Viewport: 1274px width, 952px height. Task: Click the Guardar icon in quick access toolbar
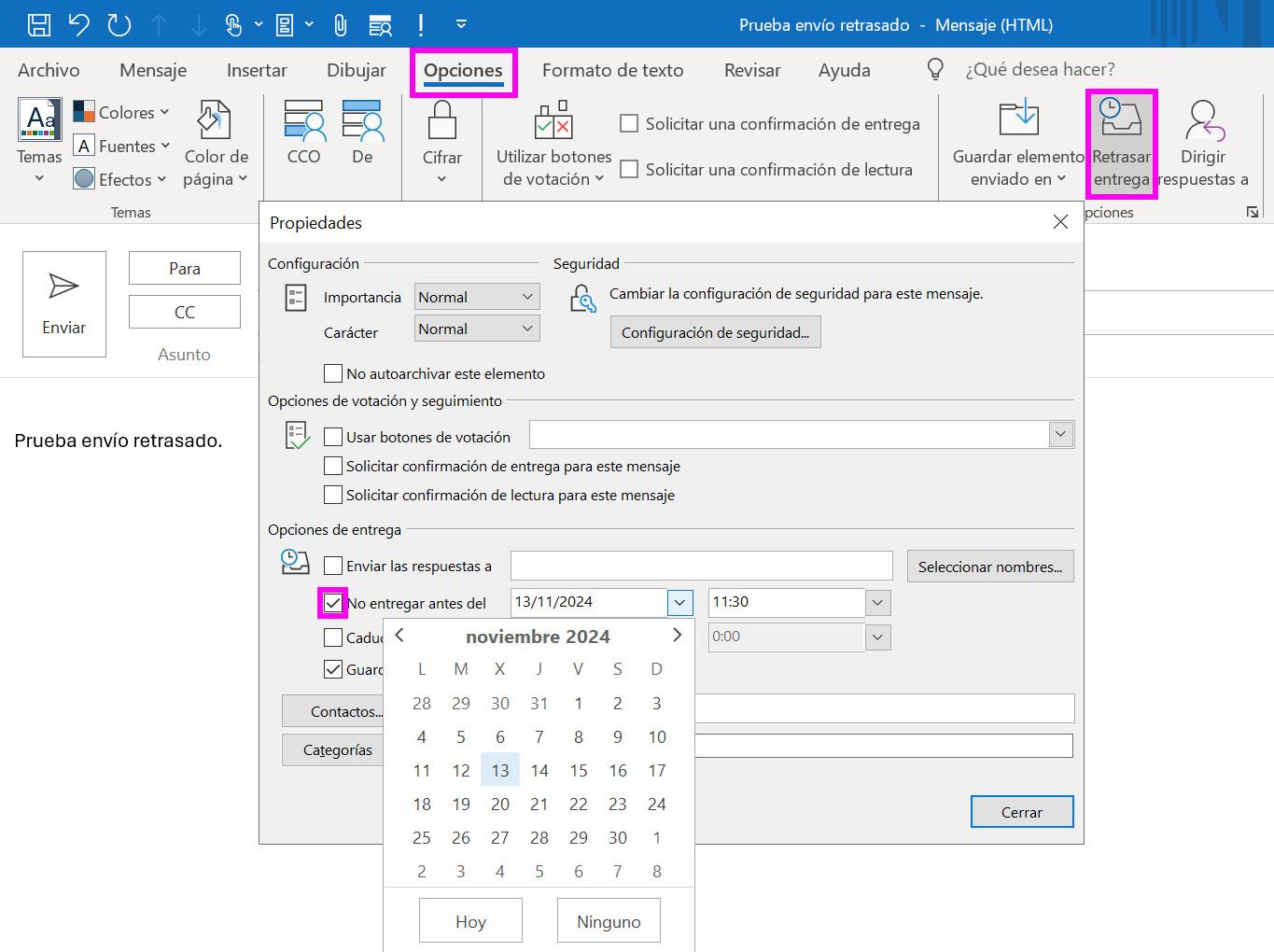point(37,24)
